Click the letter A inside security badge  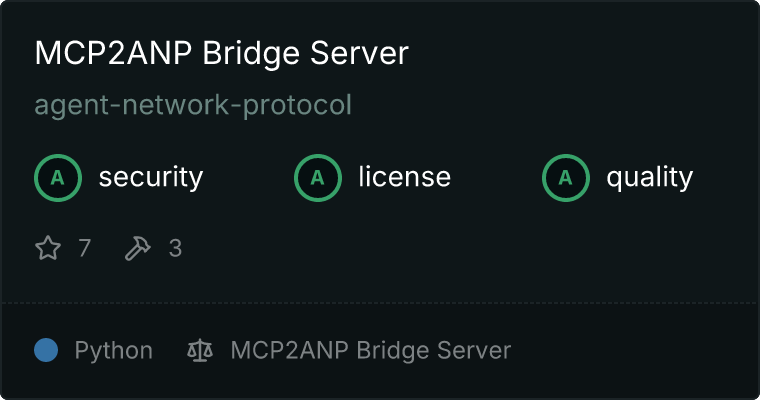point(58,178)
